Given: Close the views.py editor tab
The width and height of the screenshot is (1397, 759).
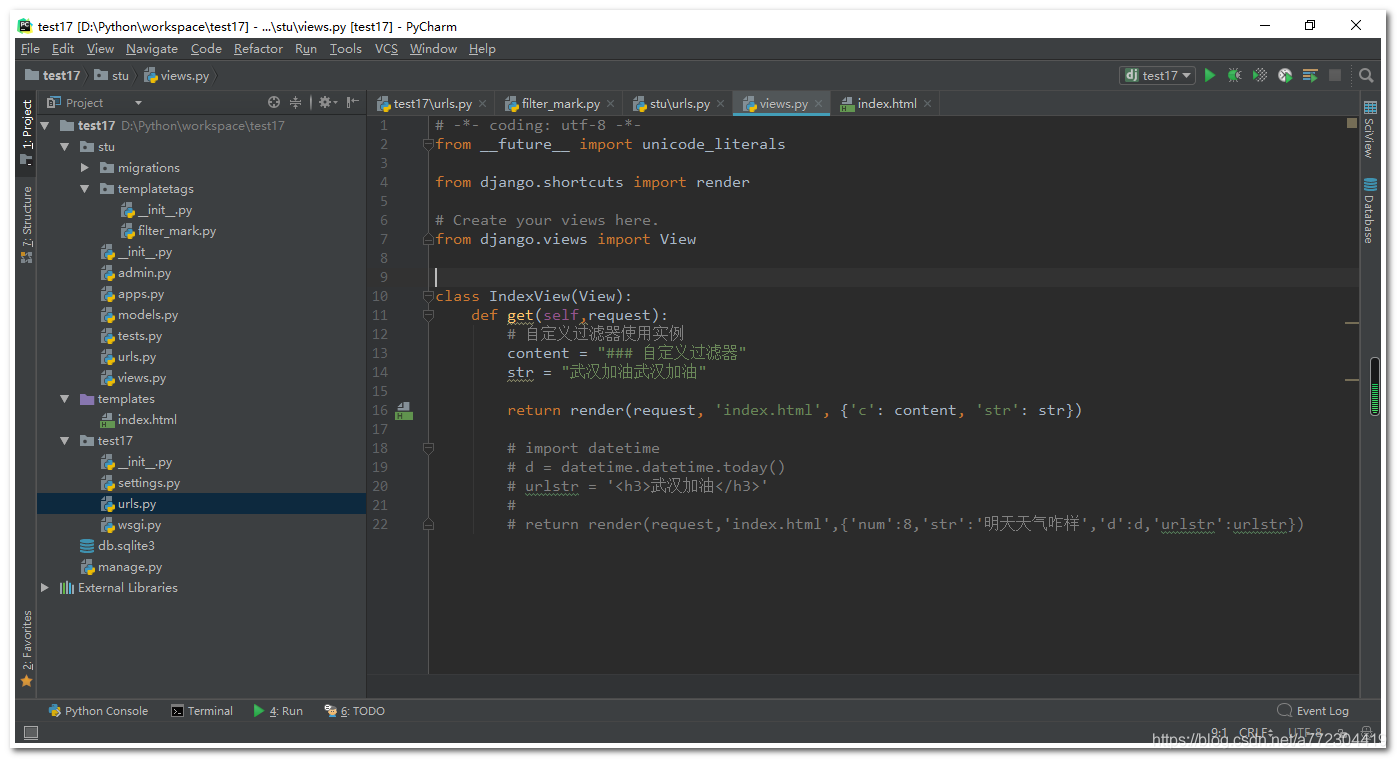Looking at the screenshot, I should click(x=818, y=104).
